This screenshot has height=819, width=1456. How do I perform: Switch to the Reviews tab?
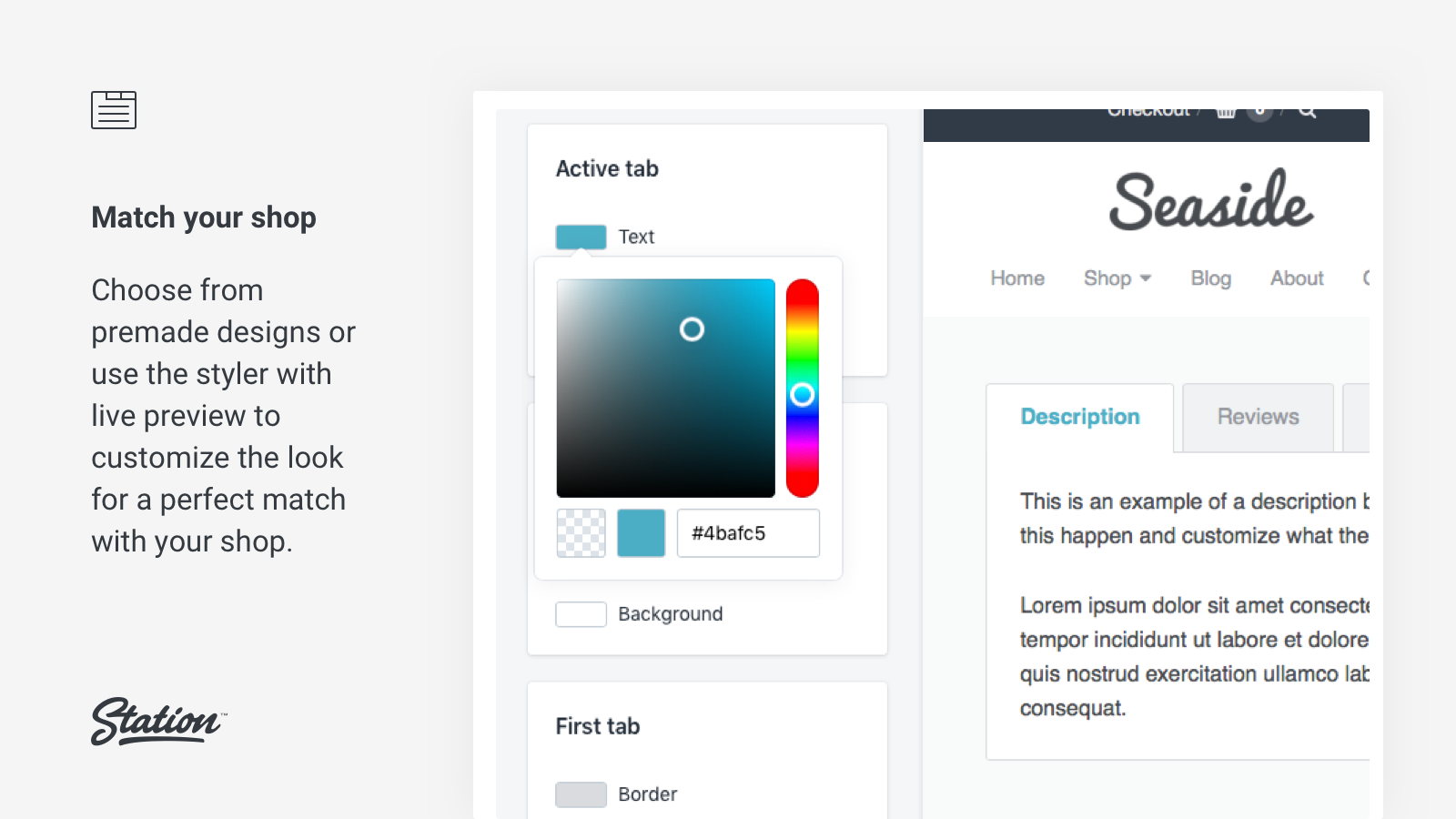[x=1258, y=417]
